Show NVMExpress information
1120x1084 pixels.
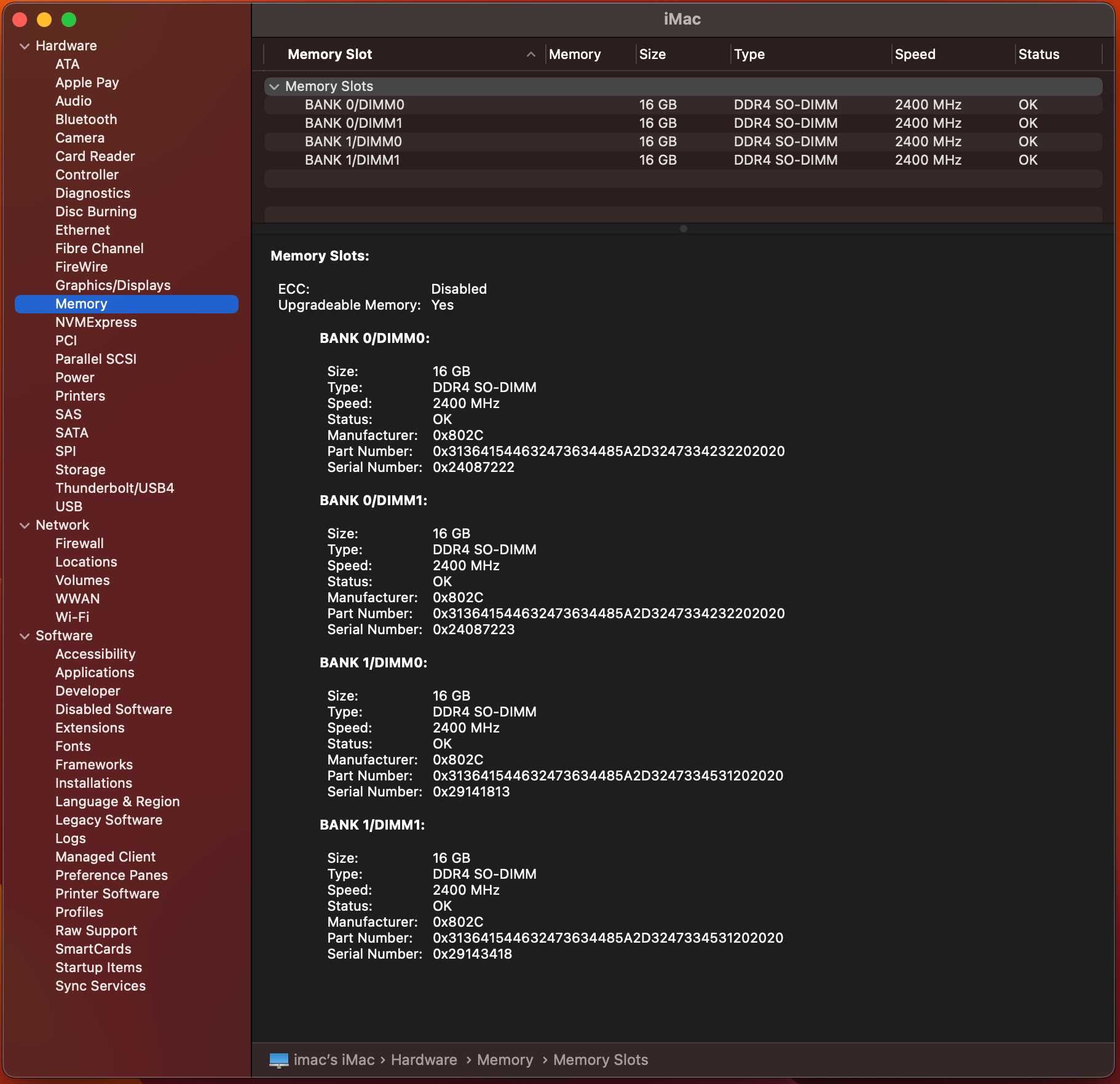click(x=96, y=323)
